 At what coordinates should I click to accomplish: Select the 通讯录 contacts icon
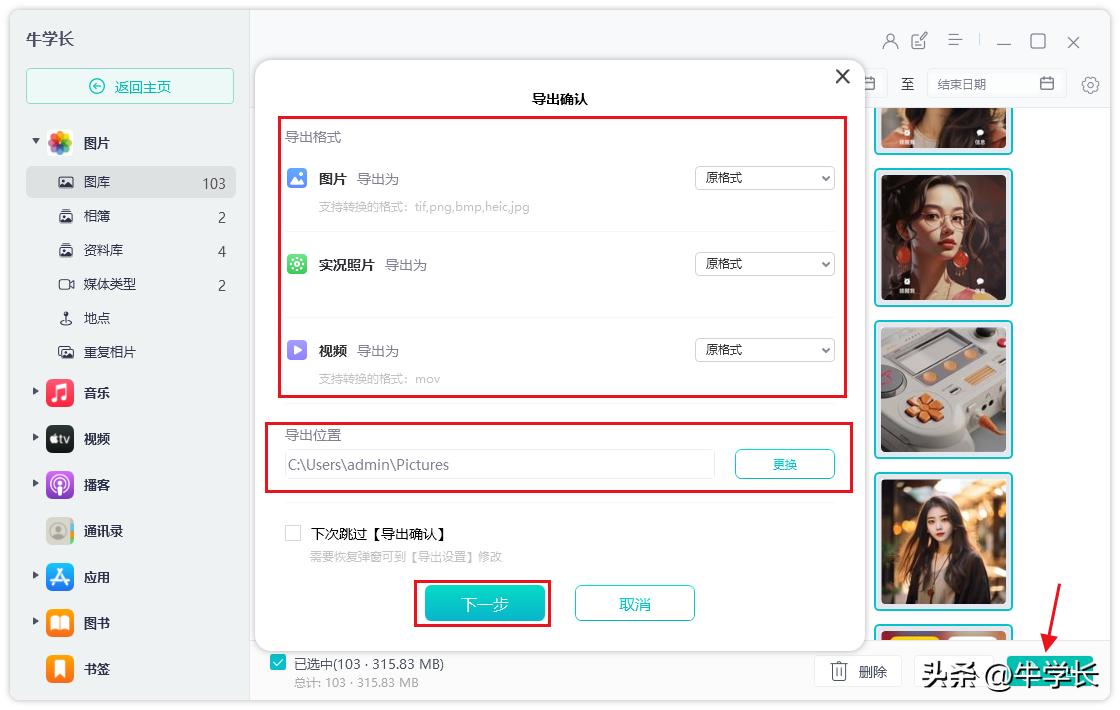click(60, 531)
